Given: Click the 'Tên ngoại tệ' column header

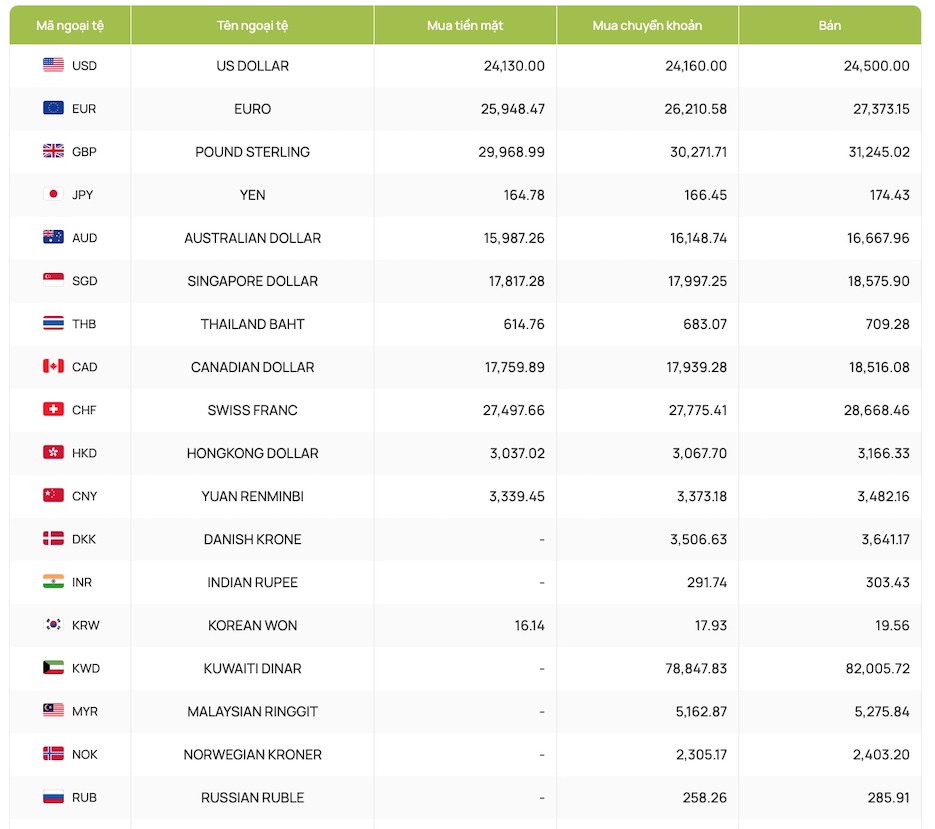Looking at the screenshot, I should [252, 25].
